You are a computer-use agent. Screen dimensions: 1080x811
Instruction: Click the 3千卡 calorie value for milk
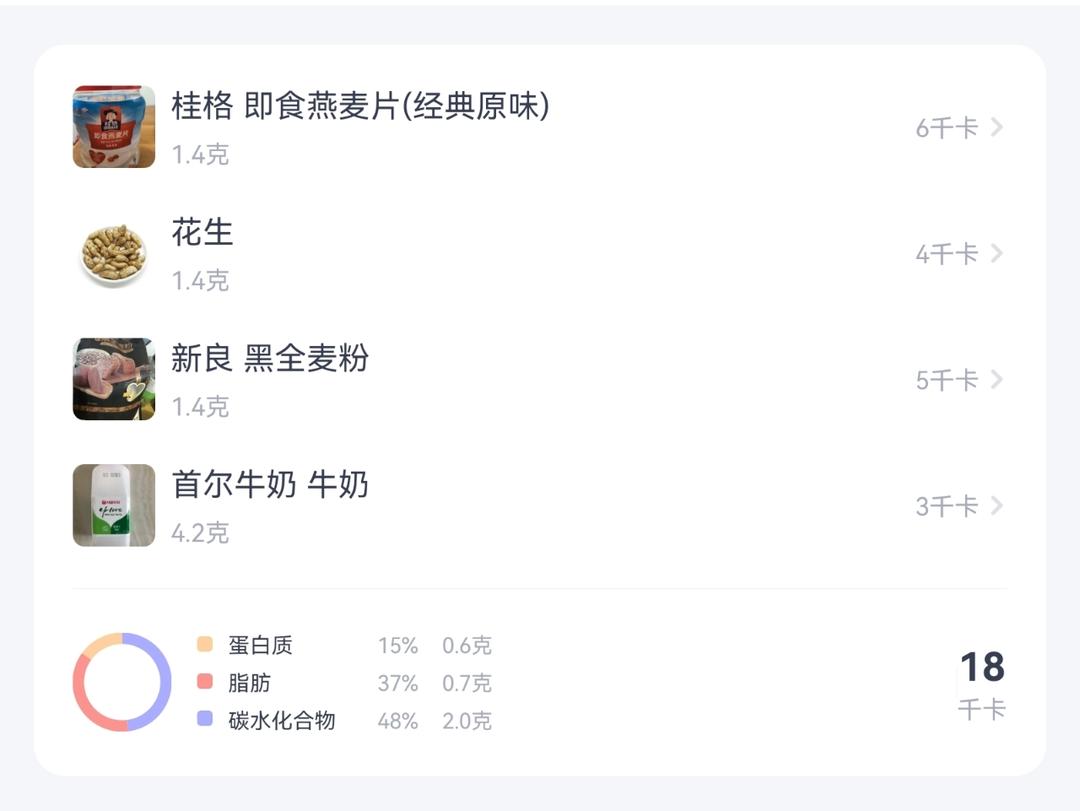946,507
